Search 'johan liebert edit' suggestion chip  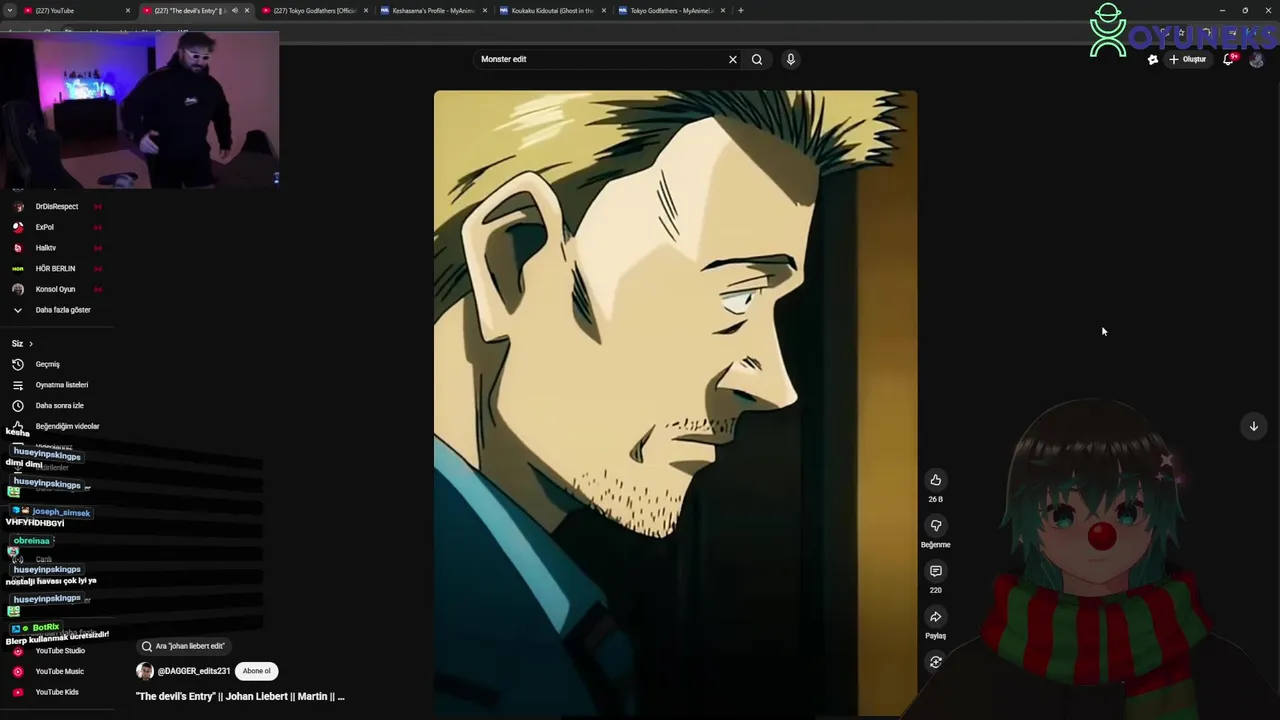click(183, 646)
